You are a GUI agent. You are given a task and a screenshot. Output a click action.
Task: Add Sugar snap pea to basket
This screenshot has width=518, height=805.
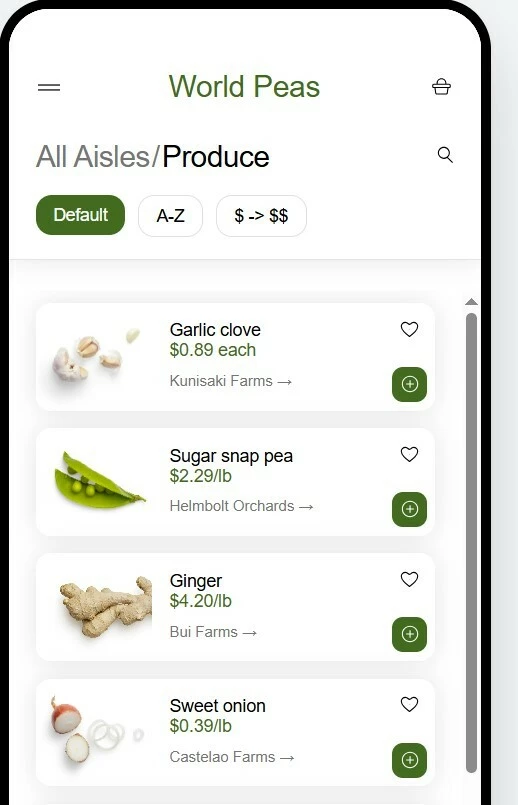tap(409, 509)
